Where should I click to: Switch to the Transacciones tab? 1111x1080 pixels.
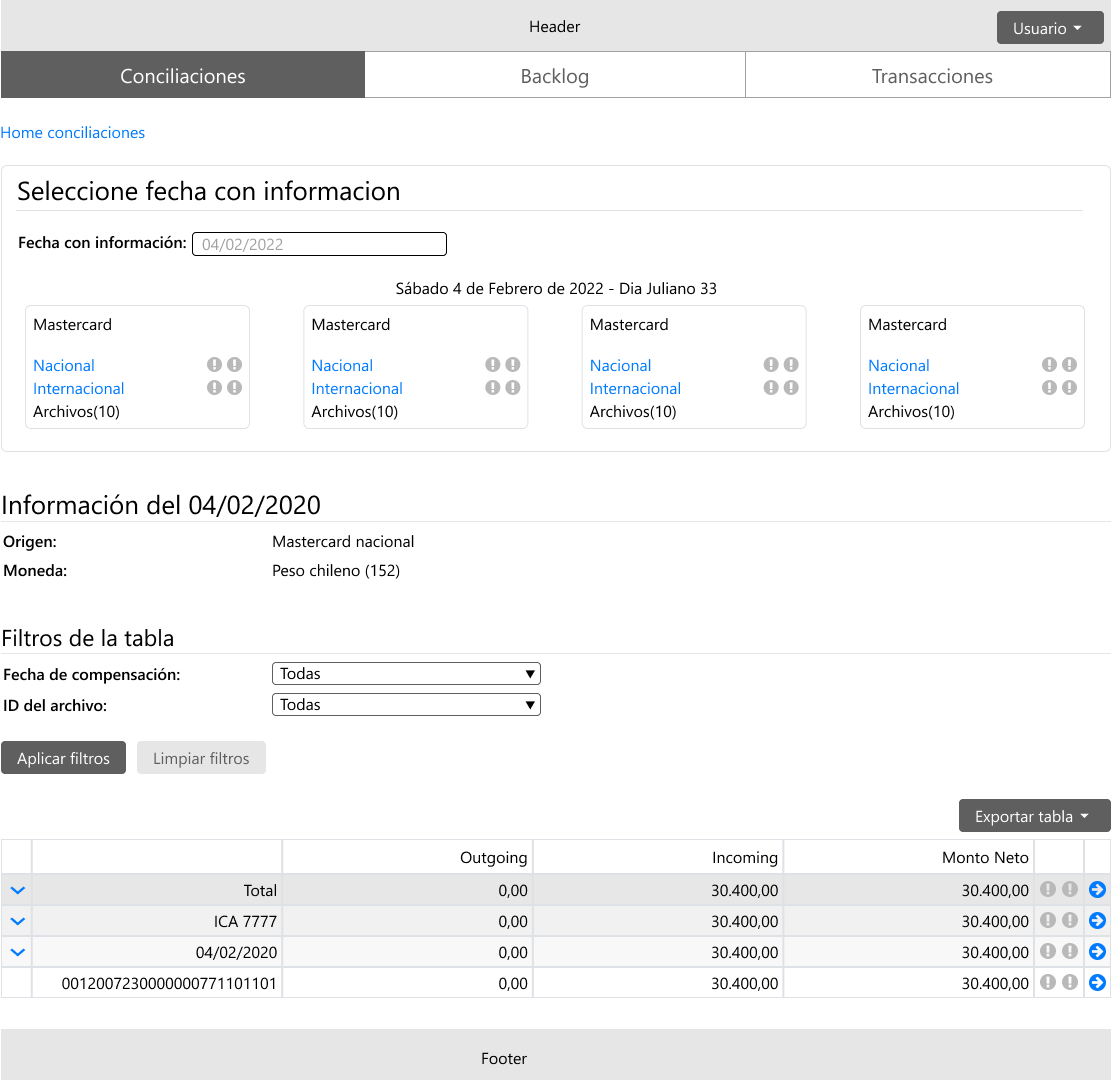coord(931,76)
